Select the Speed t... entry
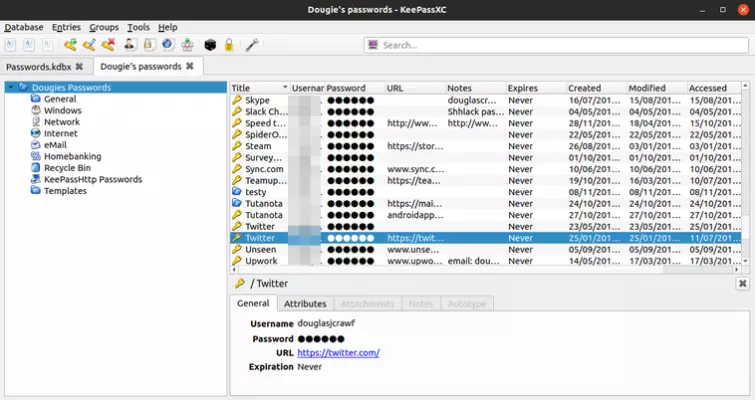755x400 pixels. [x=485, y=123]
